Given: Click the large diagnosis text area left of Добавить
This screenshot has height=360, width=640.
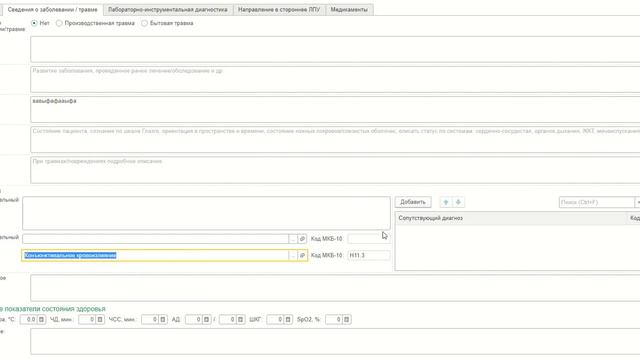Looking at the screenshot, I should coord(206,213).
